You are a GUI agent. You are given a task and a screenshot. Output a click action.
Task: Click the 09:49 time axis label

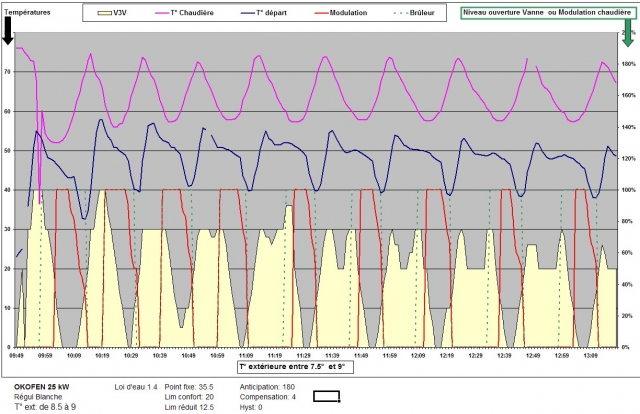tap(17, 356)
